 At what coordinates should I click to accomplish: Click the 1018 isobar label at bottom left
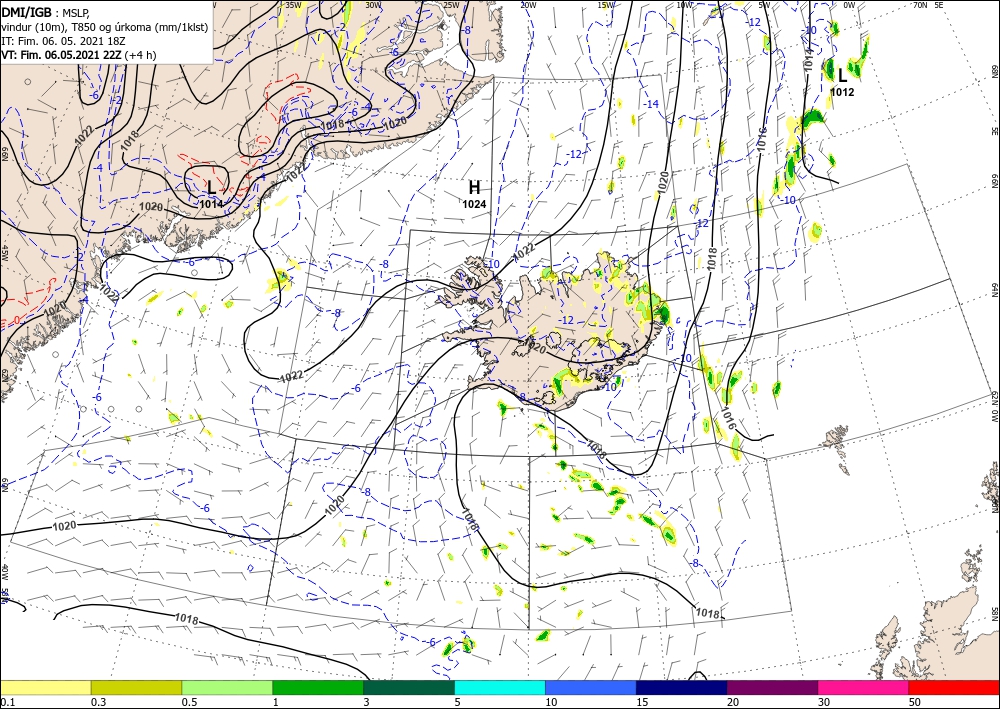[186, 619]
